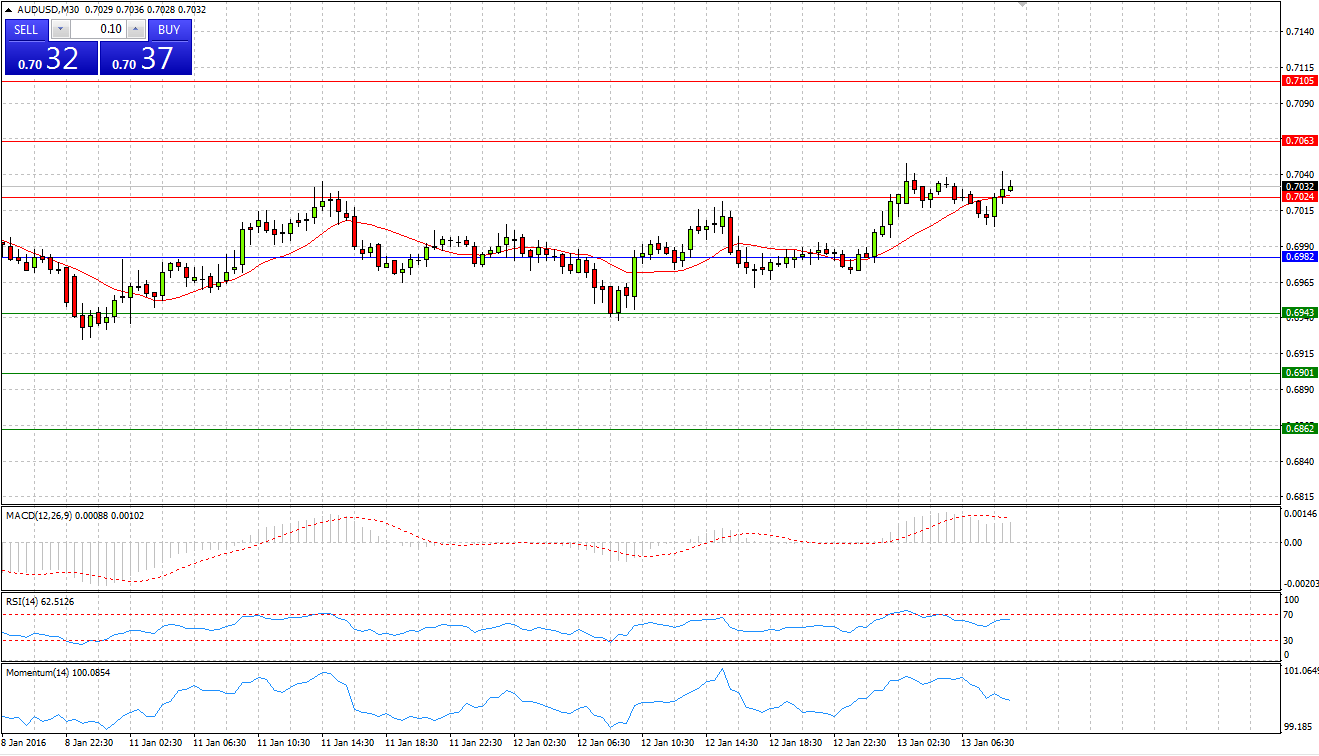This screenshot has width=1319, height=756.
Task: Click the 8 Jan 2016 time axis label
Action: pyautogui.click(x=24, y=744)
